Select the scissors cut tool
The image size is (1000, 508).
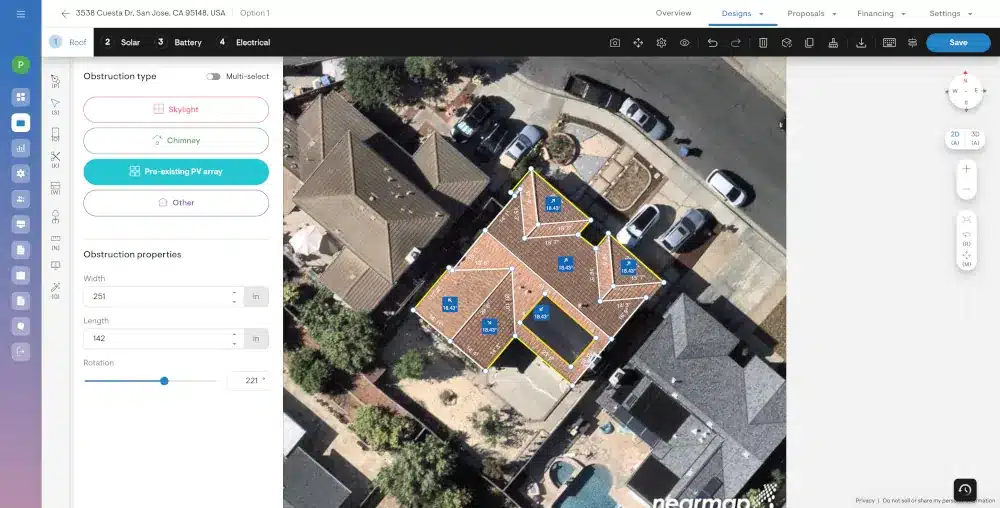click(56, 157)
